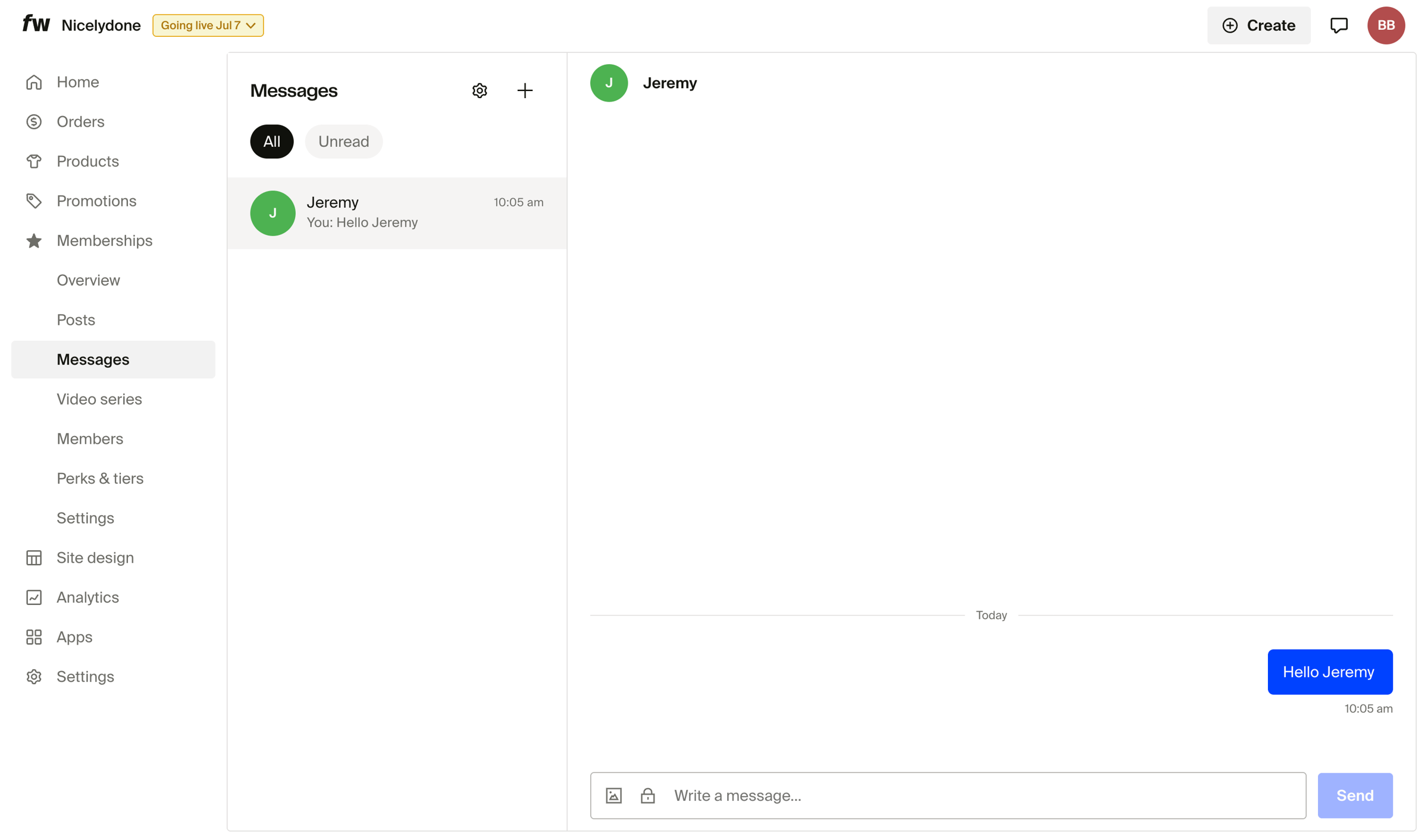Open Memberships Settings submenu item
This screenshot has height=840, width=1428.
[x=85, y=518]
